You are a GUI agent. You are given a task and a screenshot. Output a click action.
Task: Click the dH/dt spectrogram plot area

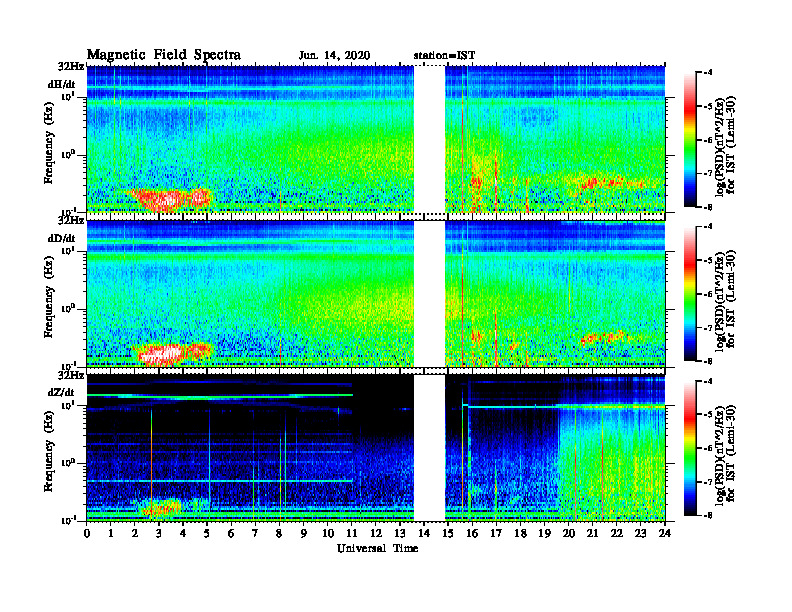(376, 139)
